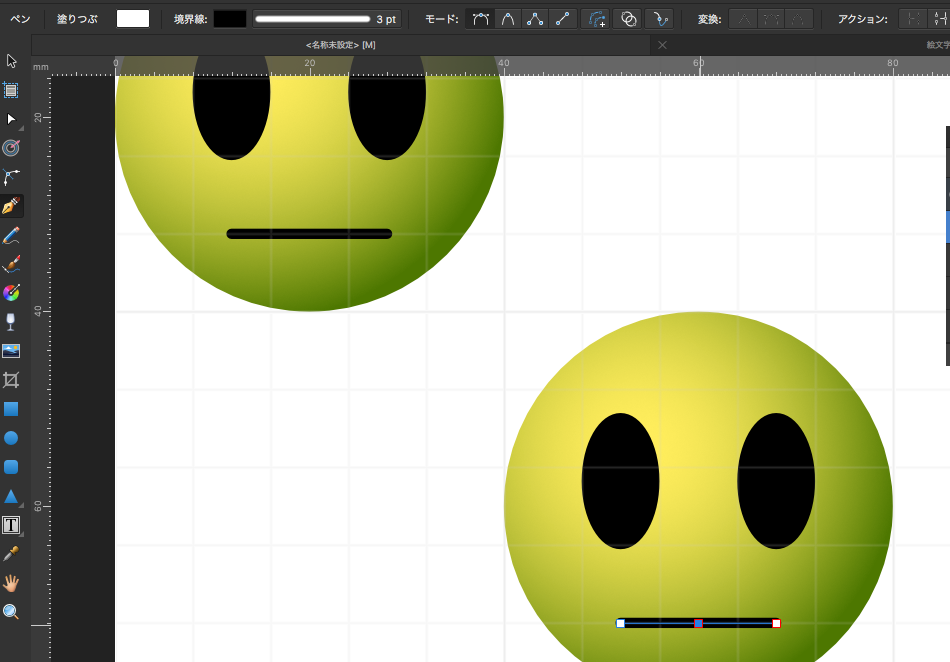Image resolution: width=950 pixels, height=662 pixels.
Task: Toggle rubber band mode option
Action: point(660,19)
